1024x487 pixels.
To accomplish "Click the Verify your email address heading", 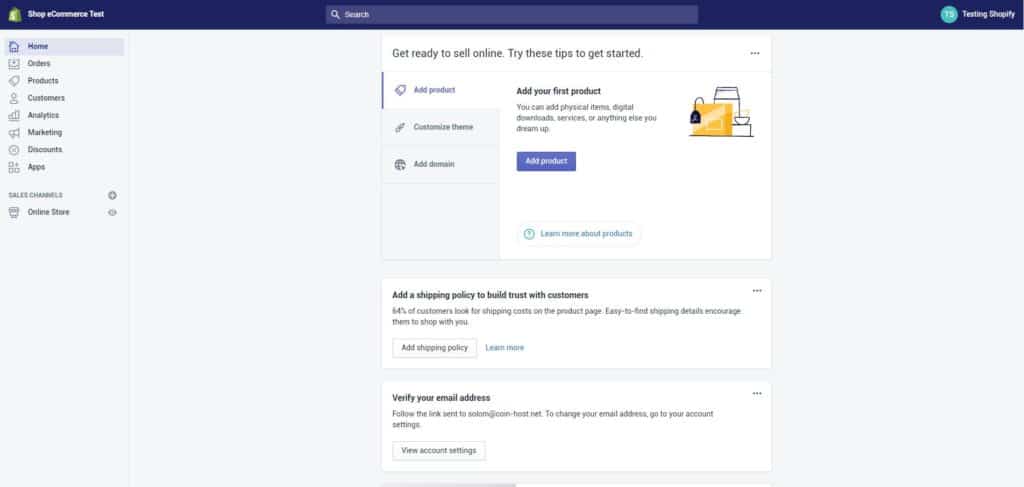I will [441, 398].
